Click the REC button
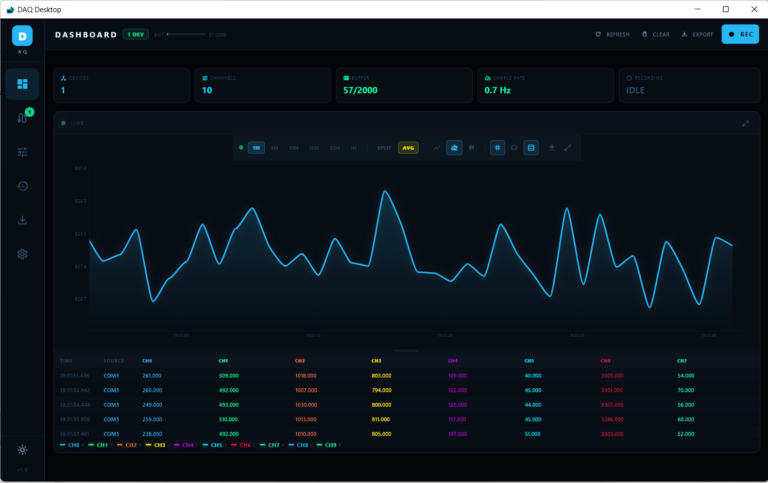768x483 pixels. (x=740, y=34)
